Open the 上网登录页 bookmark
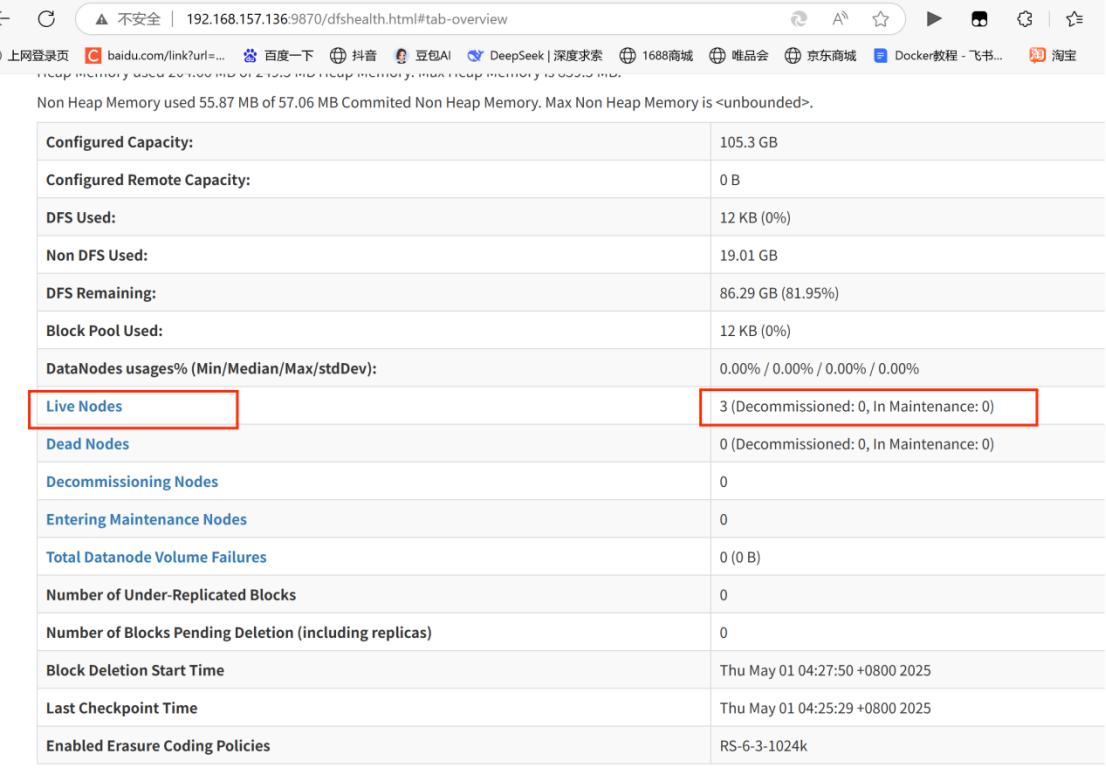This screenshot has height=775, width=1106. tap(37, 56)
